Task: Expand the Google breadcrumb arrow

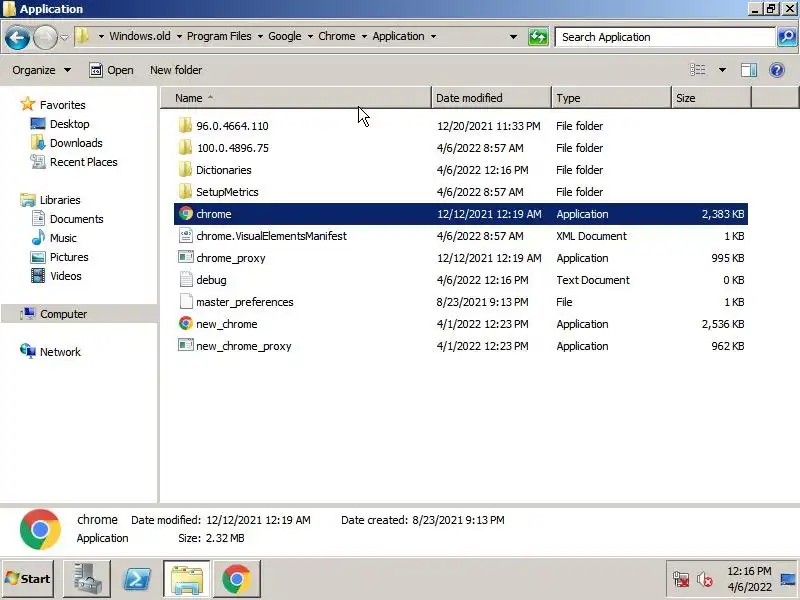Action: pyautogui.click(x=310, y=36)
